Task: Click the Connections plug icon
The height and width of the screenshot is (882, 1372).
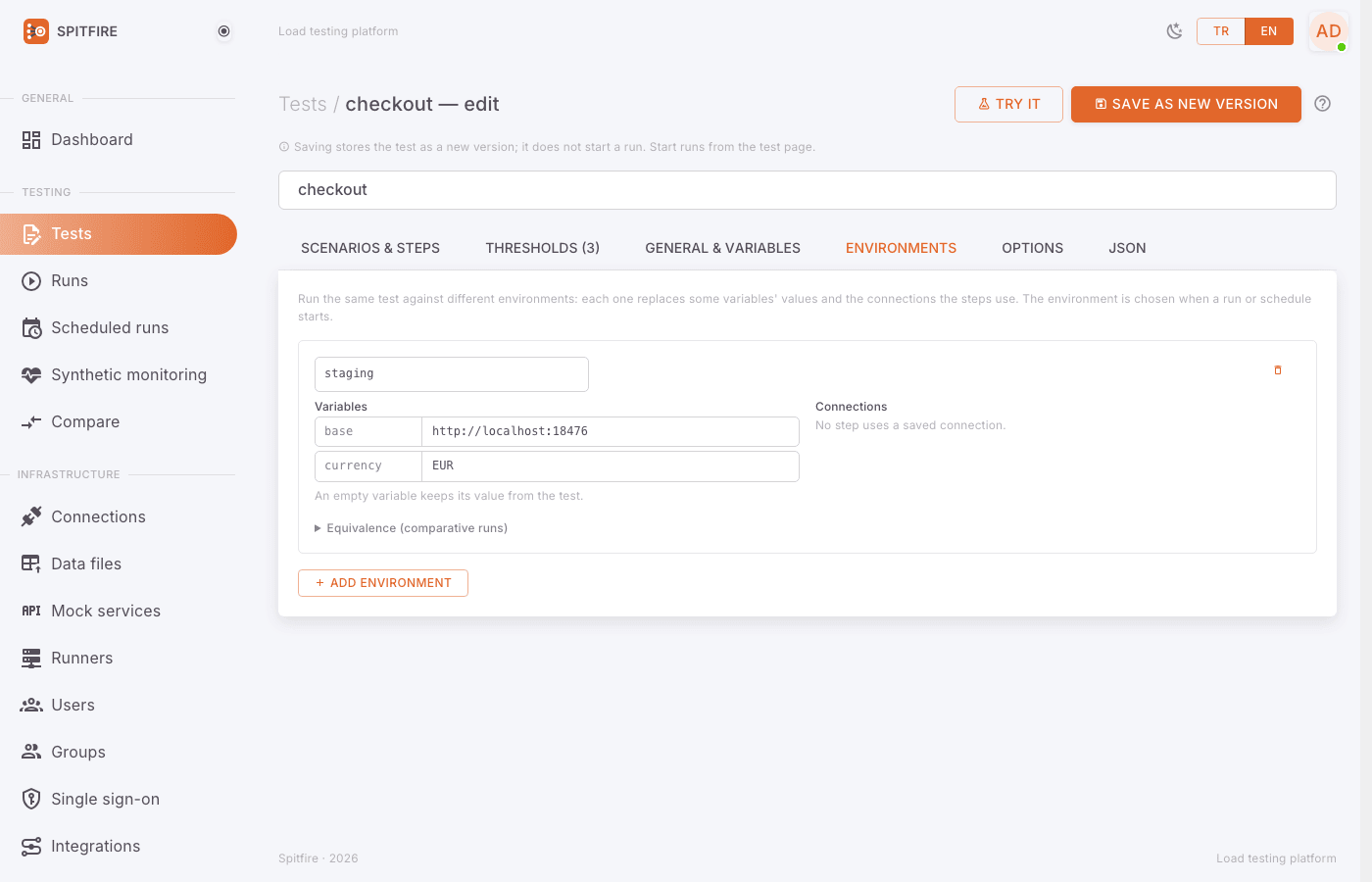Action: 31,517
